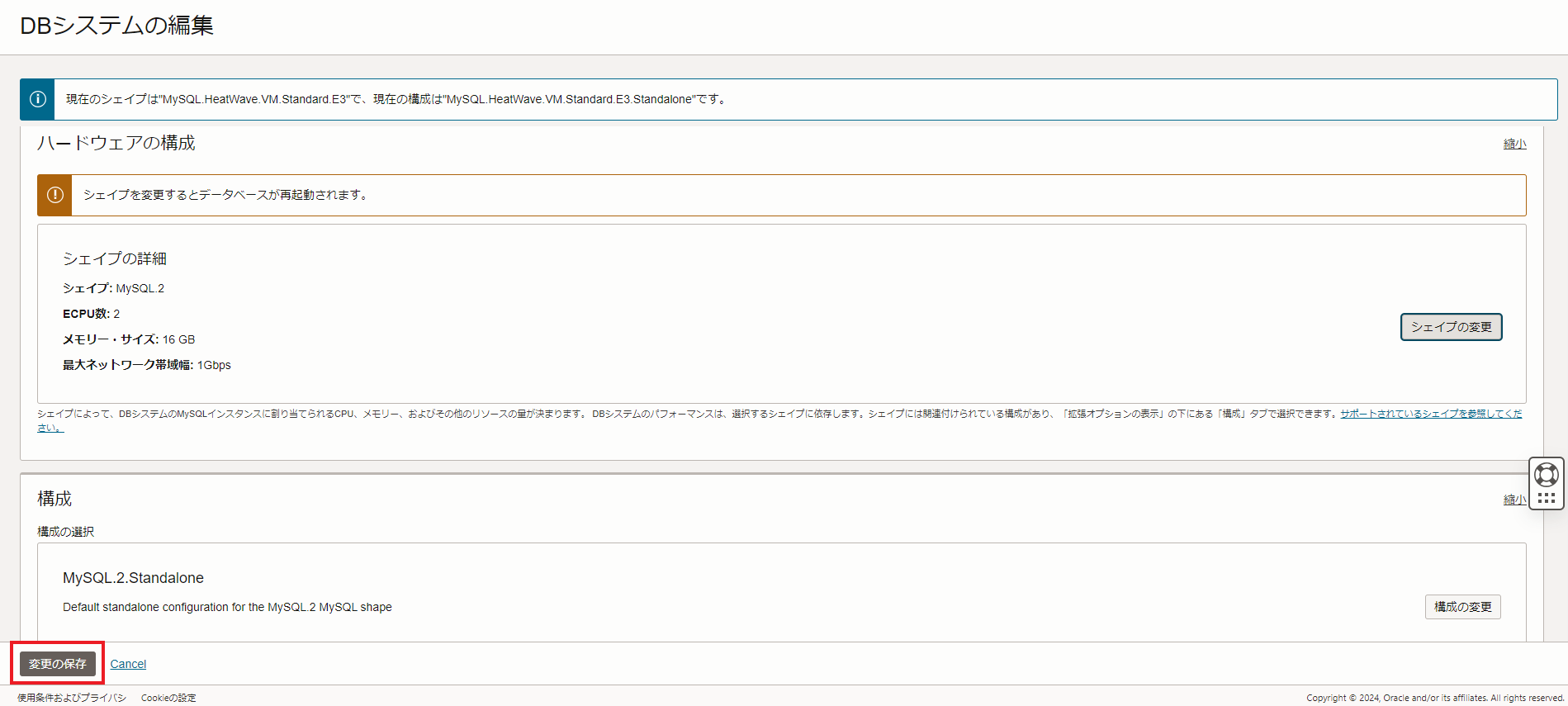
Task: Click the シェイプの詳細 heading
Action: coord(115,258)
